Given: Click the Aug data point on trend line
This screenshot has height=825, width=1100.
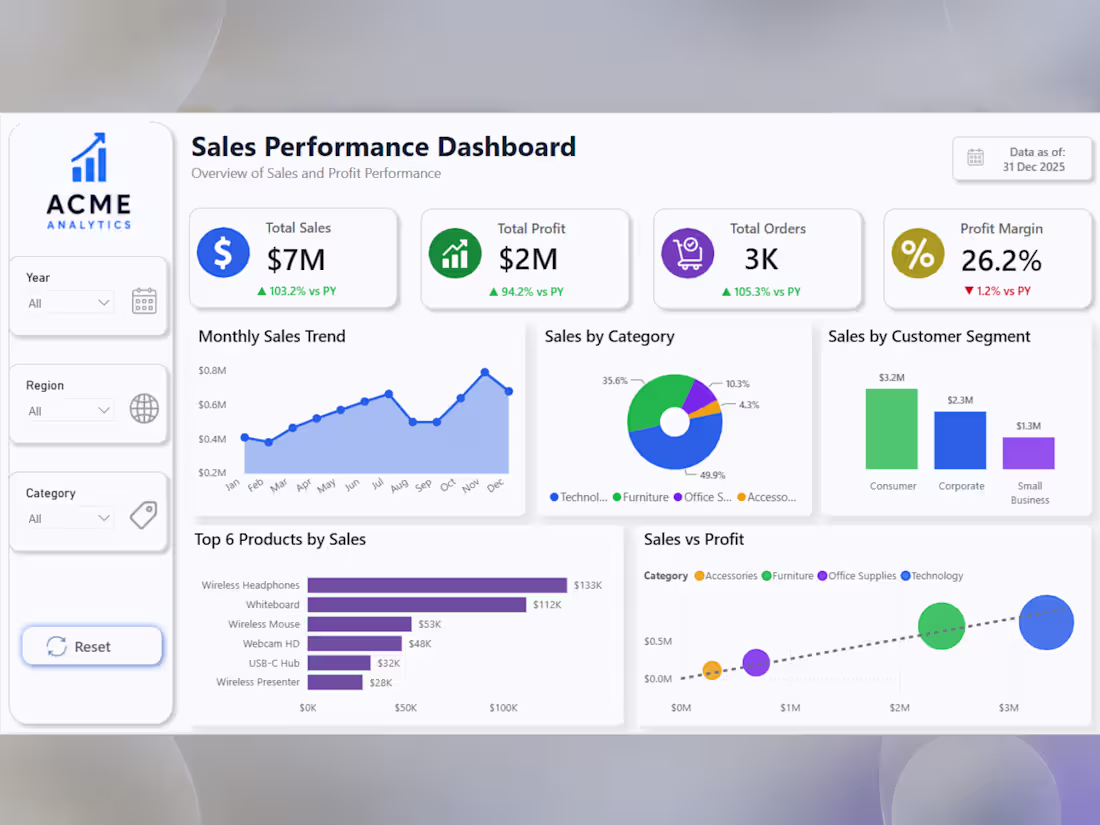Looking at the screenshot, I should pos(412,422).
